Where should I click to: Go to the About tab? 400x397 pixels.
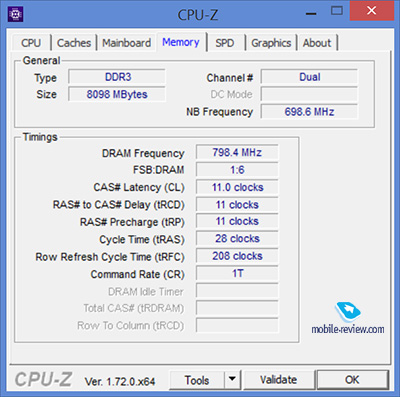coord(317,43)
